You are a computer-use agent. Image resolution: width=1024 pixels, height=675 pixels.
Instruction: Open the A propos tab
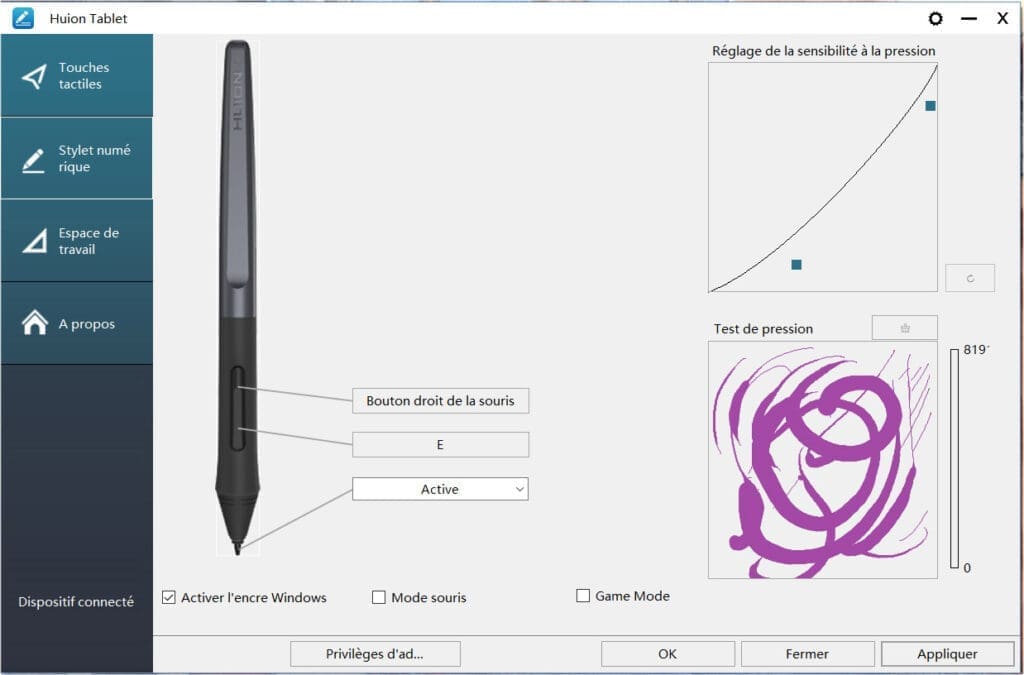[x=77, y=324]
